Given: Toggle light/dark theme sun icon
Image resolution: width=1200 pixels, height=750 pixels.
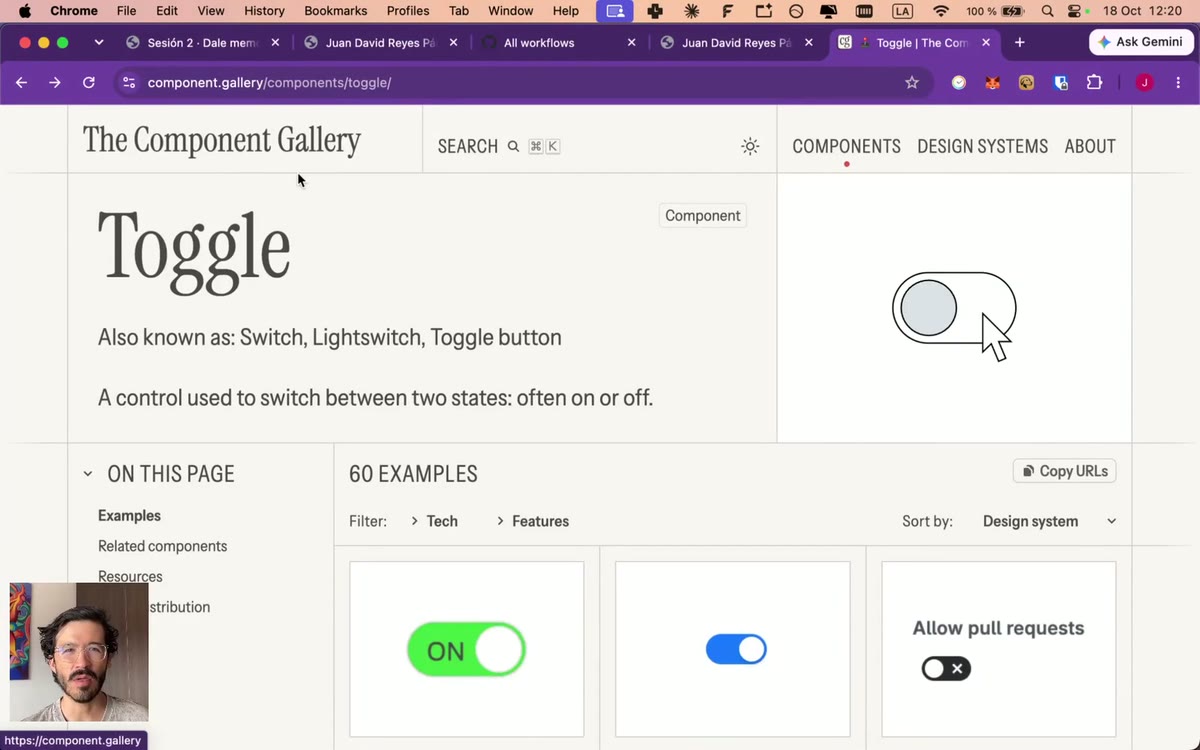Looking at the screenshot, I should pos(750,146).
